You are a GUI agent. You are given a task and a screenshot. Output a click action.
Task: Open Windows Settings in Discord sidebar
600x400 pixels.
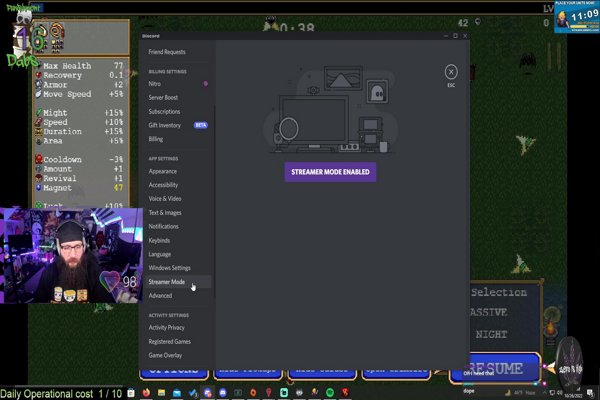170,268
